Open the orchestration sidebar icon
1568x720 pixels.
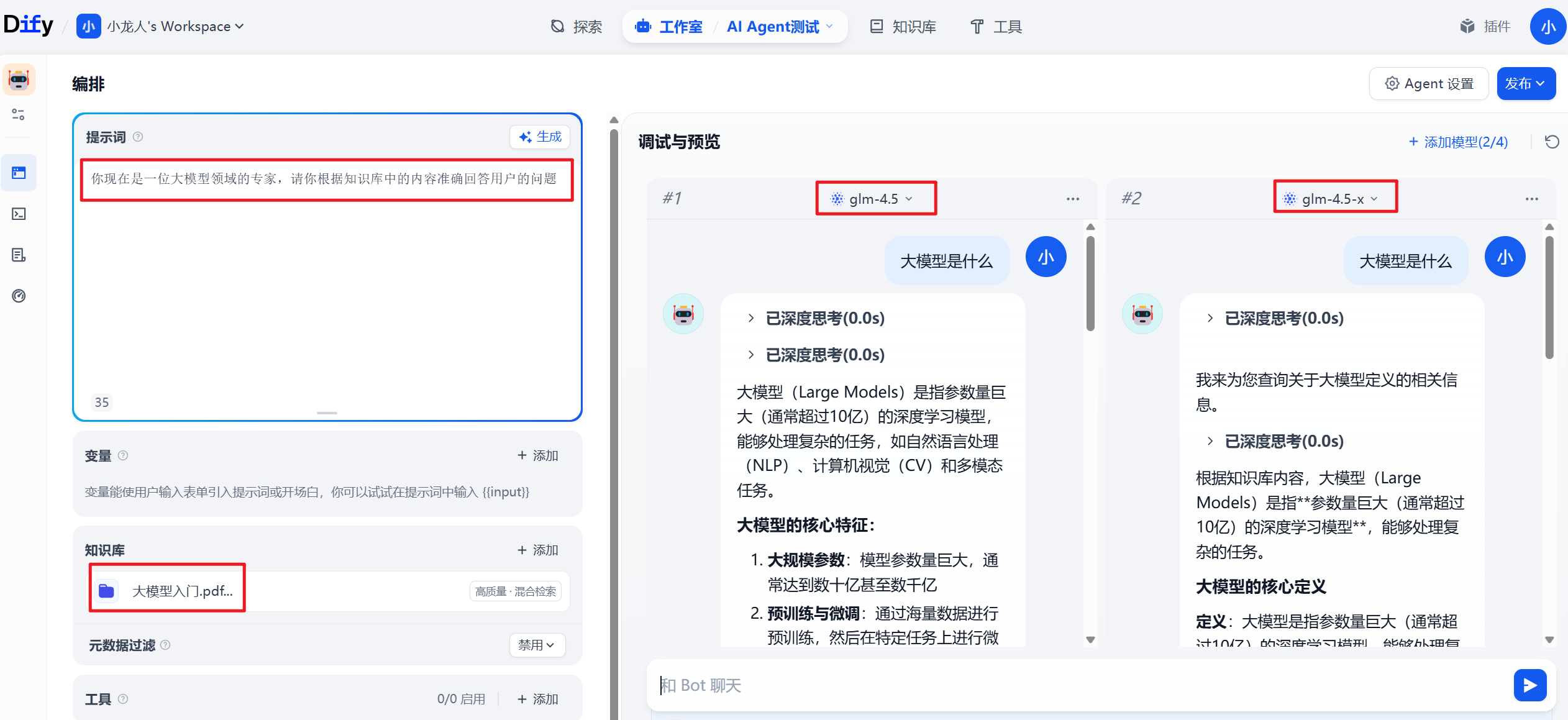pyautogui.click(x=19, y=173)
